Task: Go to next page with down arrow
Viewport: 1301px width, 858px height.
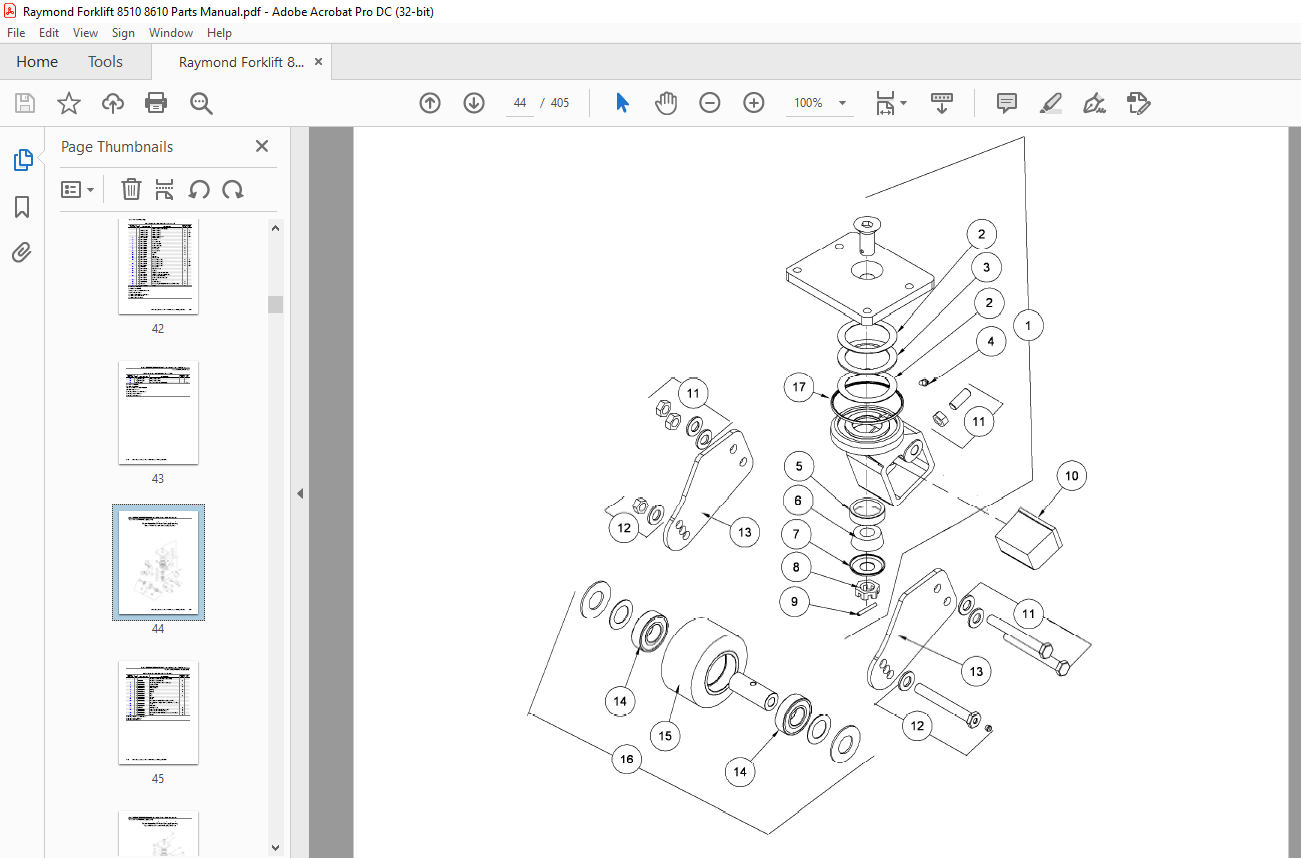Action: click(474, 103)
